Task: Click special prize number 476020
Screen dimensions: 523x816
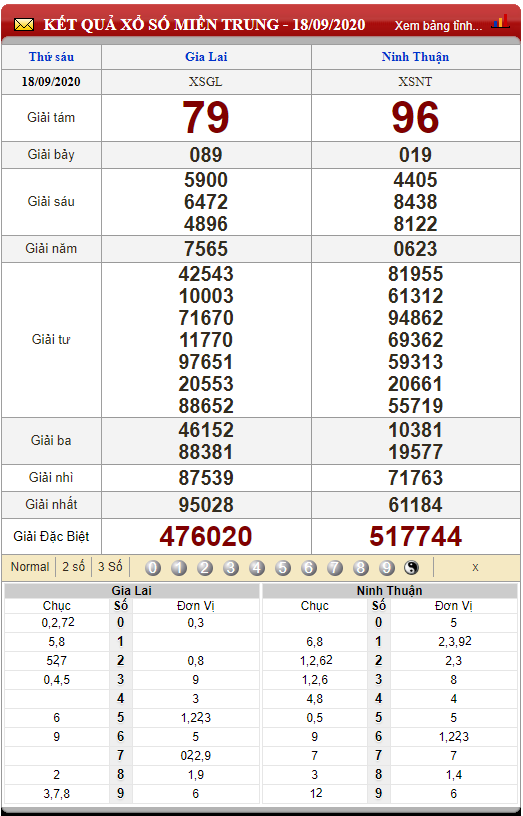Action: pyautogui.click(x=206, y=537)
